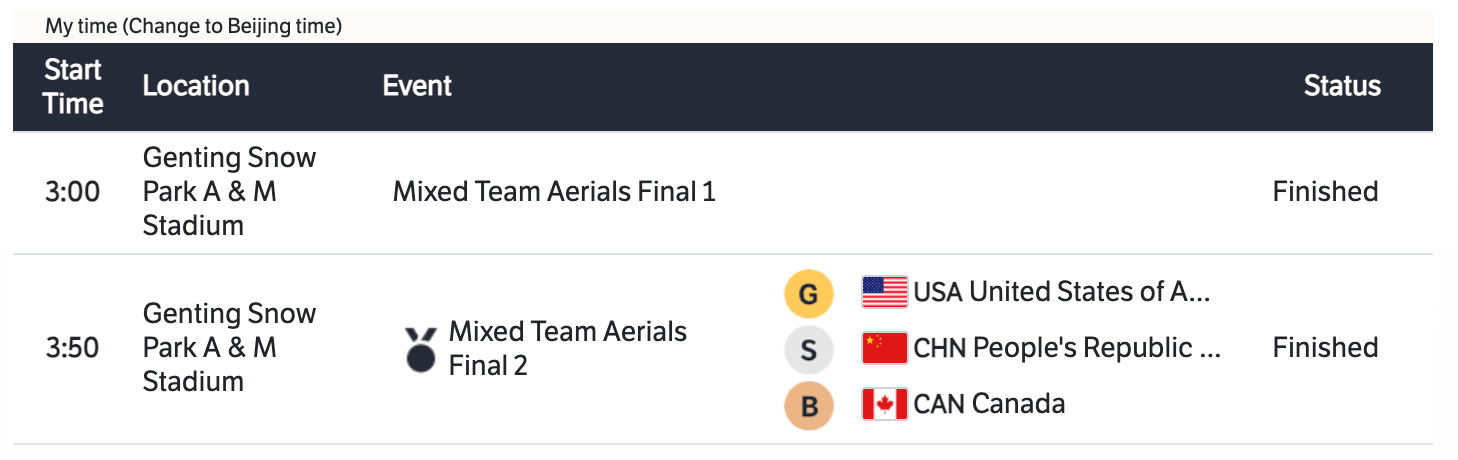Click the Location column header
This screenshot has height=460, width=1458.
coord(196,86)
